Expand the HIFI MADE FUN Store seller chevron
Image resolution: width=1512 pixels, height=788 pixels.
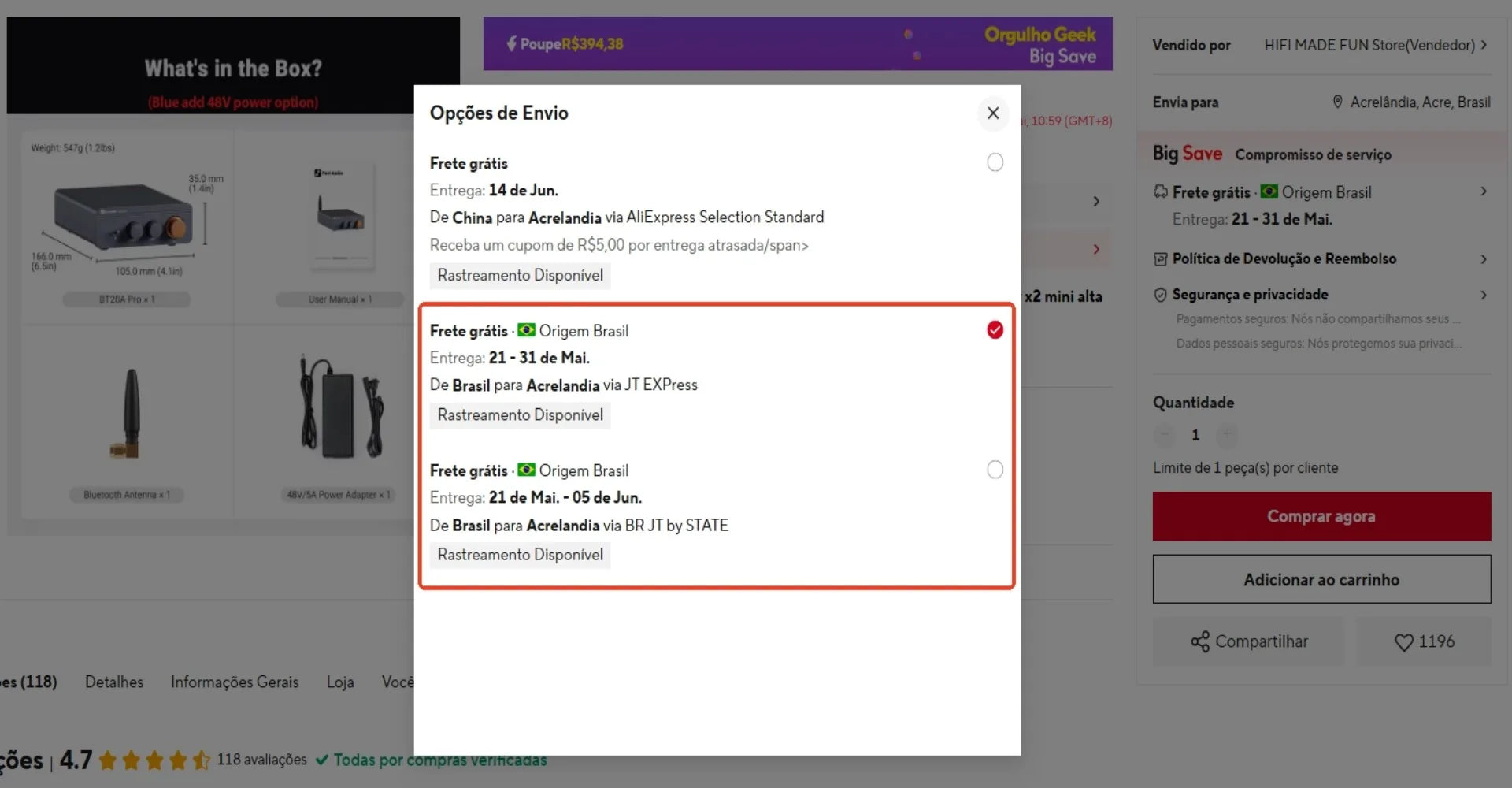pos(1484,45)
